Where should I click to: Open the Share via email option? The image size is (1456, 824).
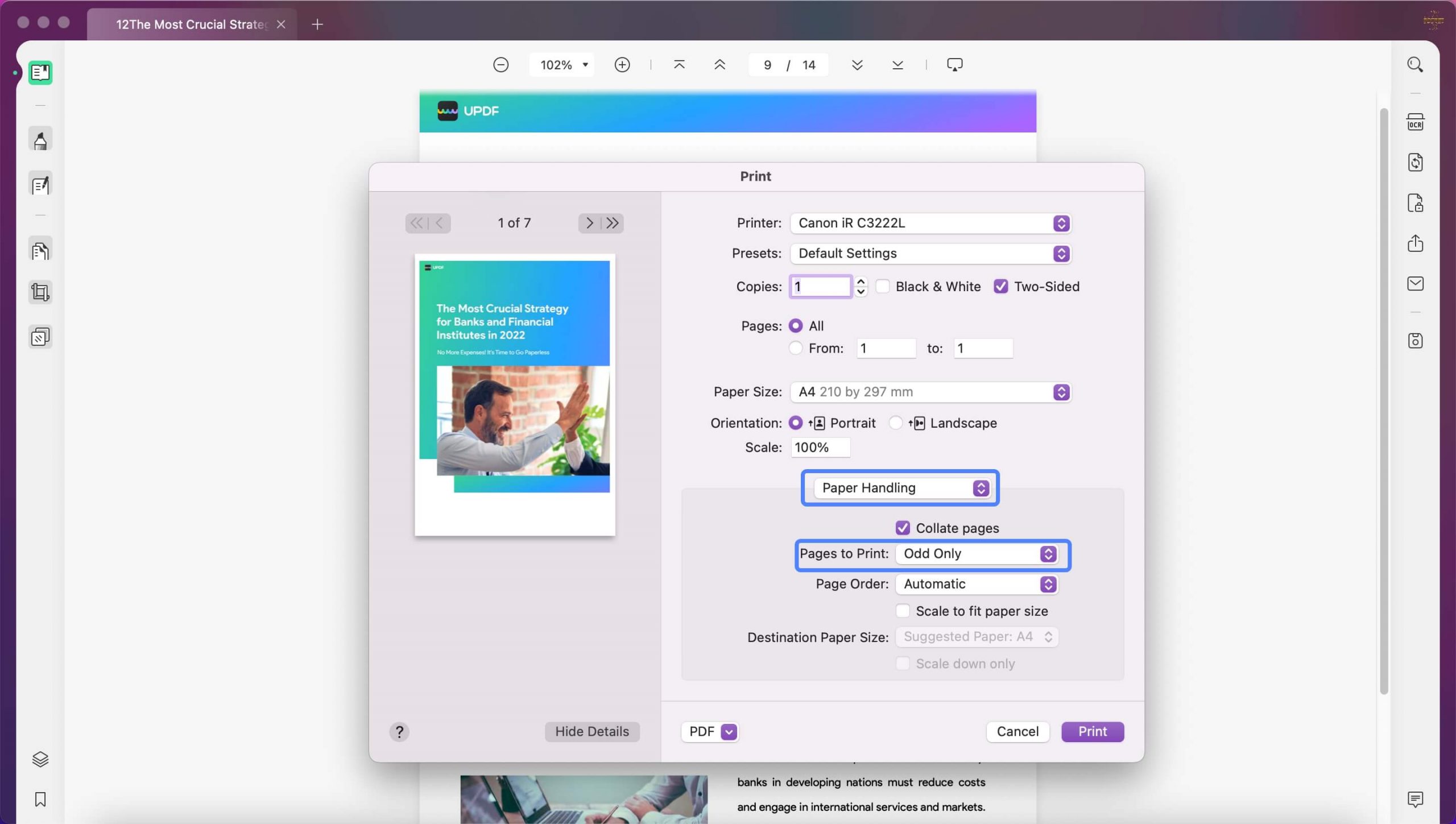click(x=1415, y=283)
